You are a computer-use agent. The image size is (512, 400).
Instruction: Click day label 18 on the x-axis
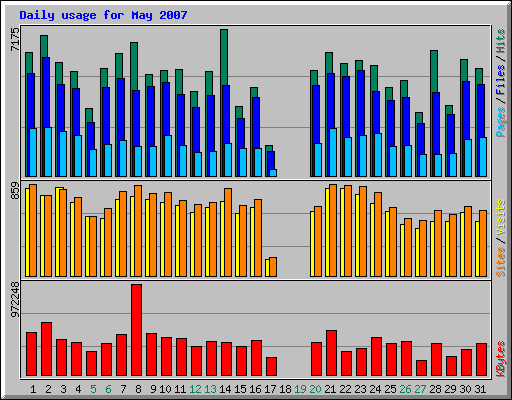[285, 389]
